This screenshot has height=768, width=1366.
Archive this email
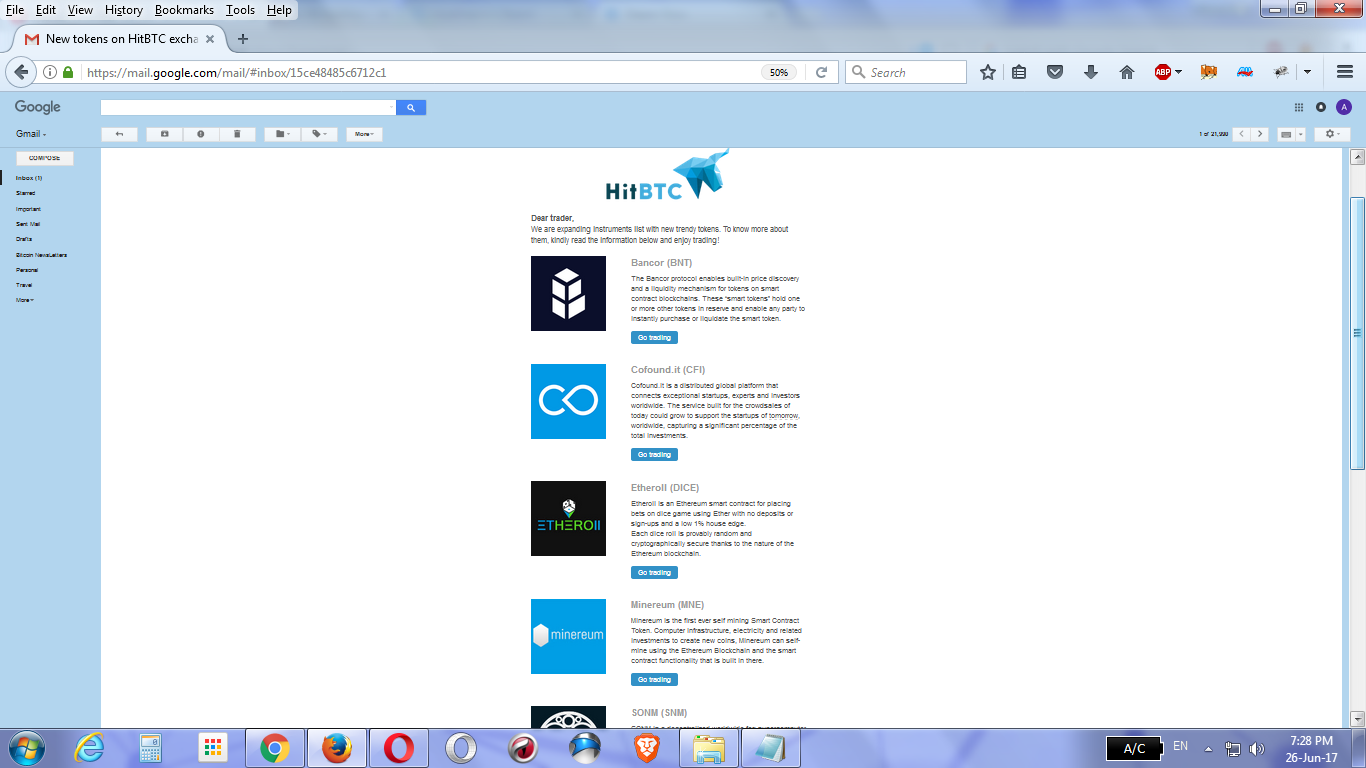(x=164, y=134)
